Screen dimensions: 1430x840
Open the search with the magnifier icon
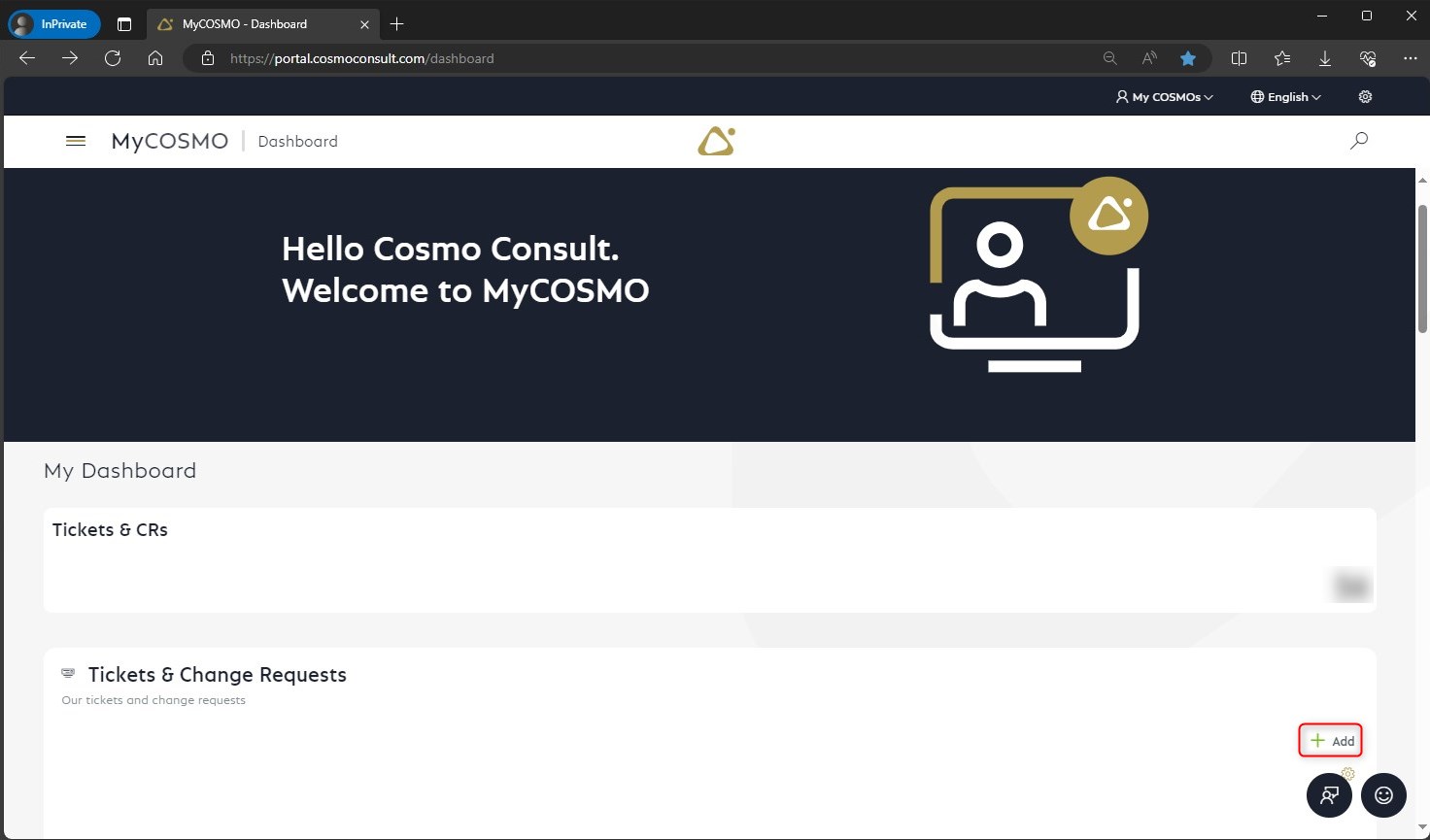click(1358, 141)
